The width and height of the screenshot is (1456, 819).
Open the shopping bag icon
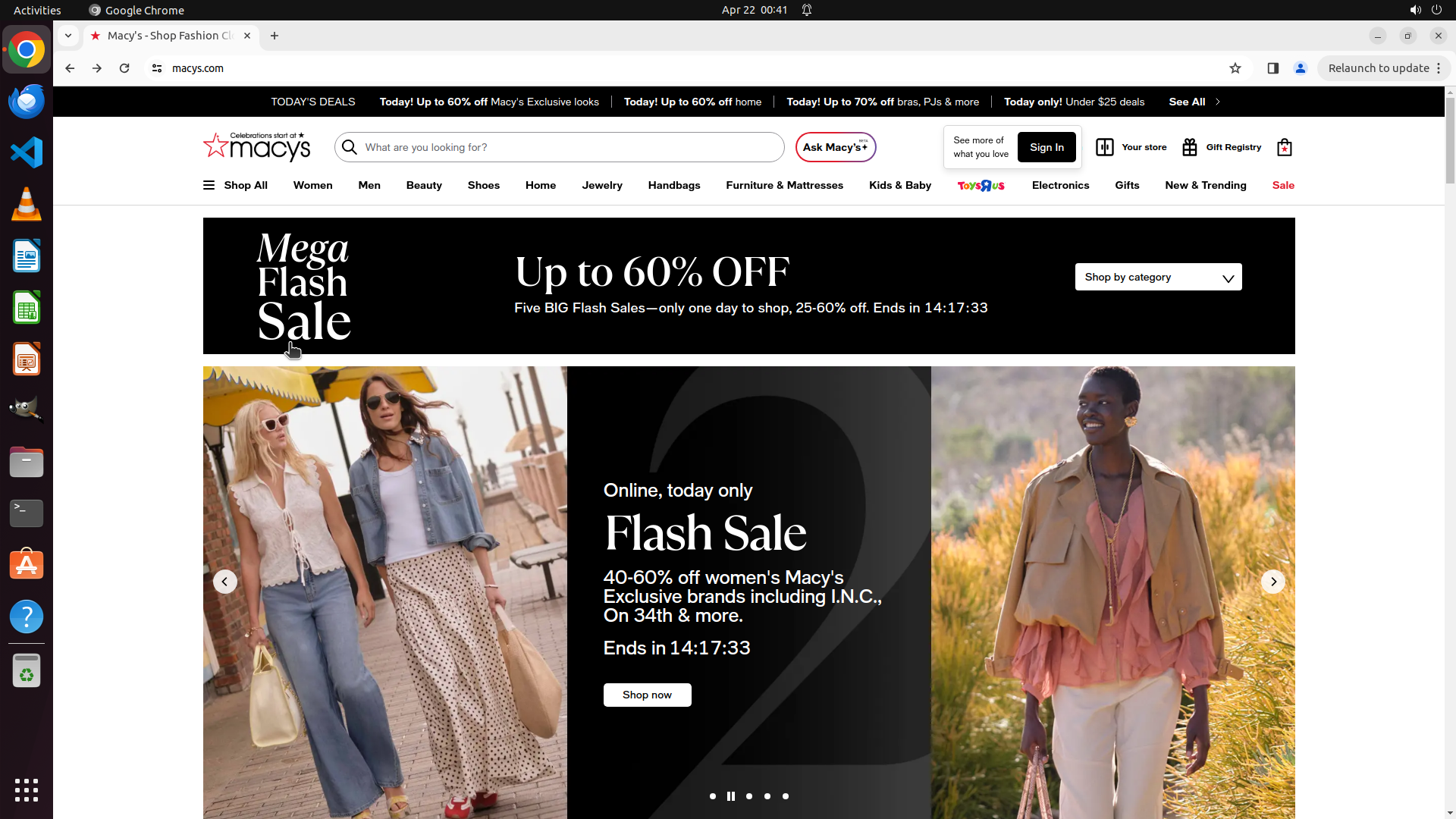pyautogui.click(x=1284, y=147)
